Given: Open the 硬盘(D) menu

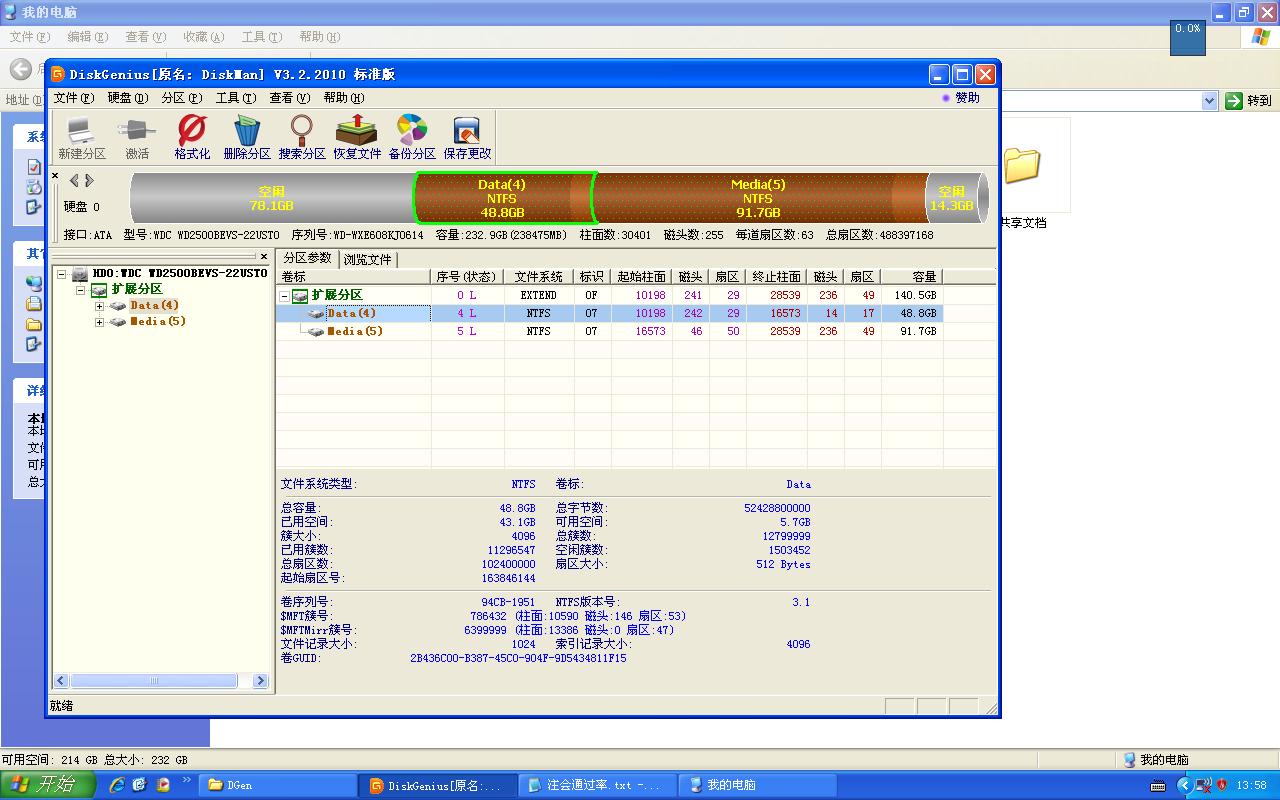Looking at the screenshot, I should [x=127, y=98].
